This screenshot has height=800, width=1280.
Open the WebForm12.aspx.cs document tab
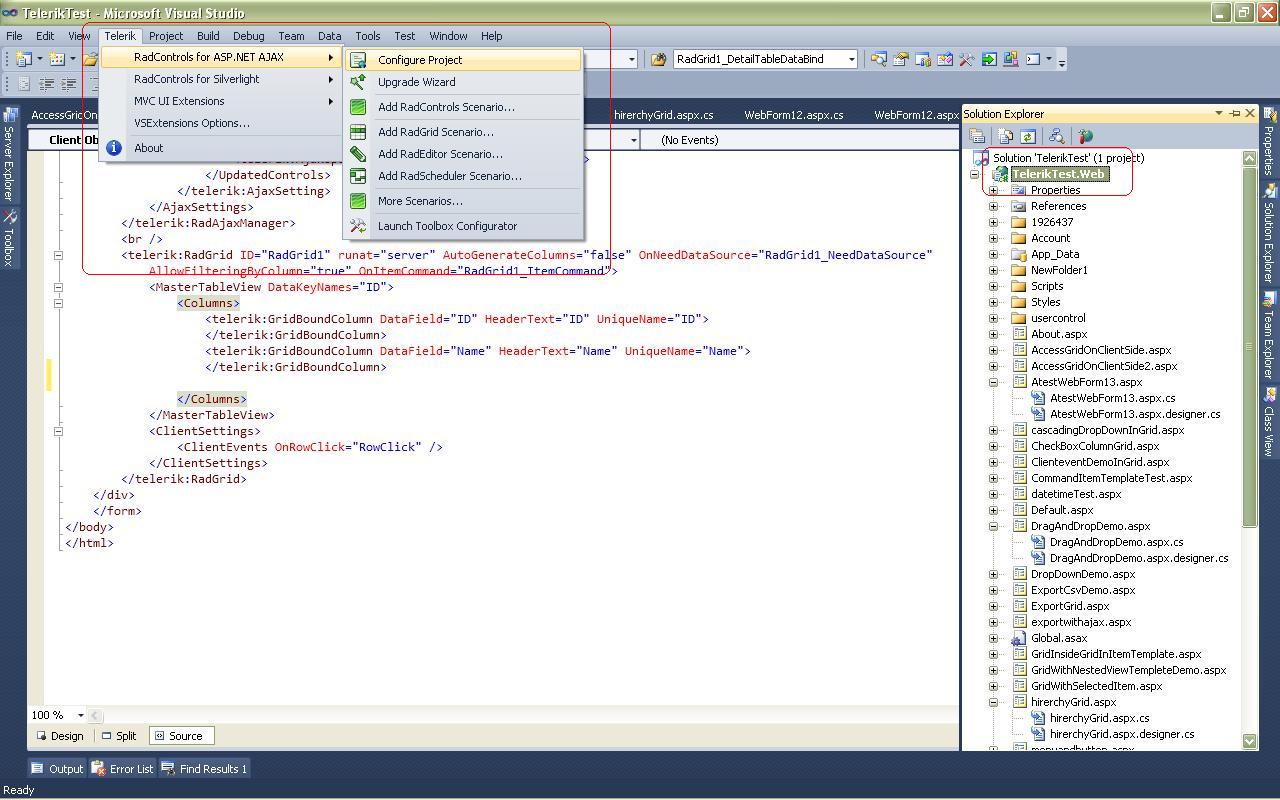point(793,115)
